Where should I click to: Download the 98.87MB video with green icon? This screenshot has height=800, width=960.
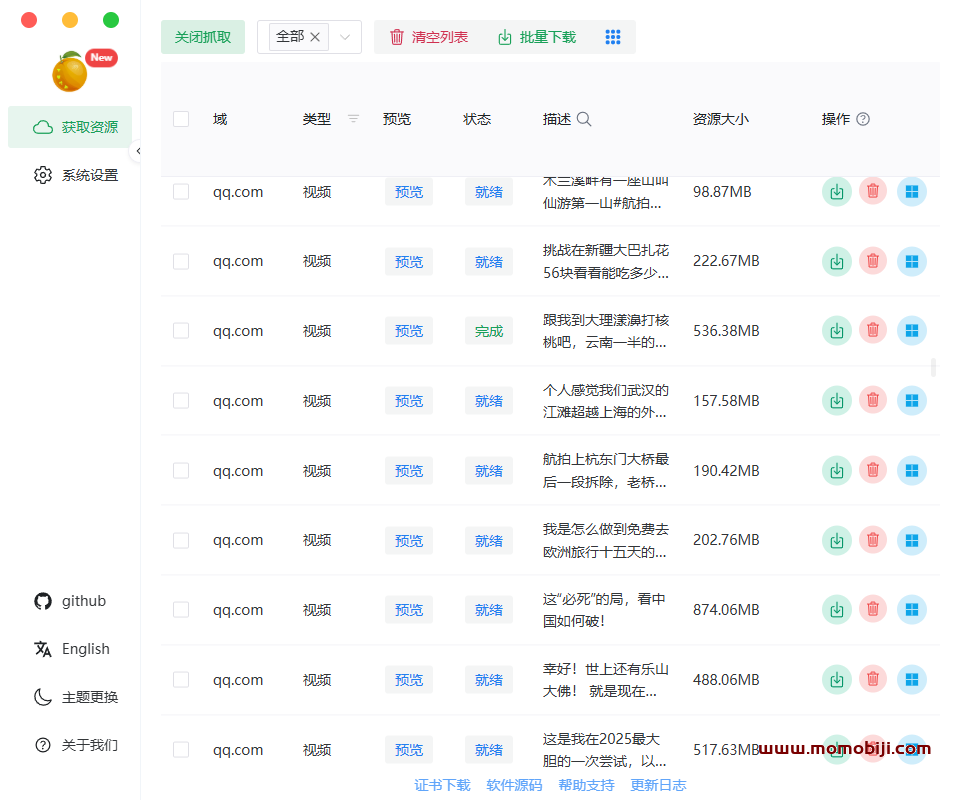point(837,191)
